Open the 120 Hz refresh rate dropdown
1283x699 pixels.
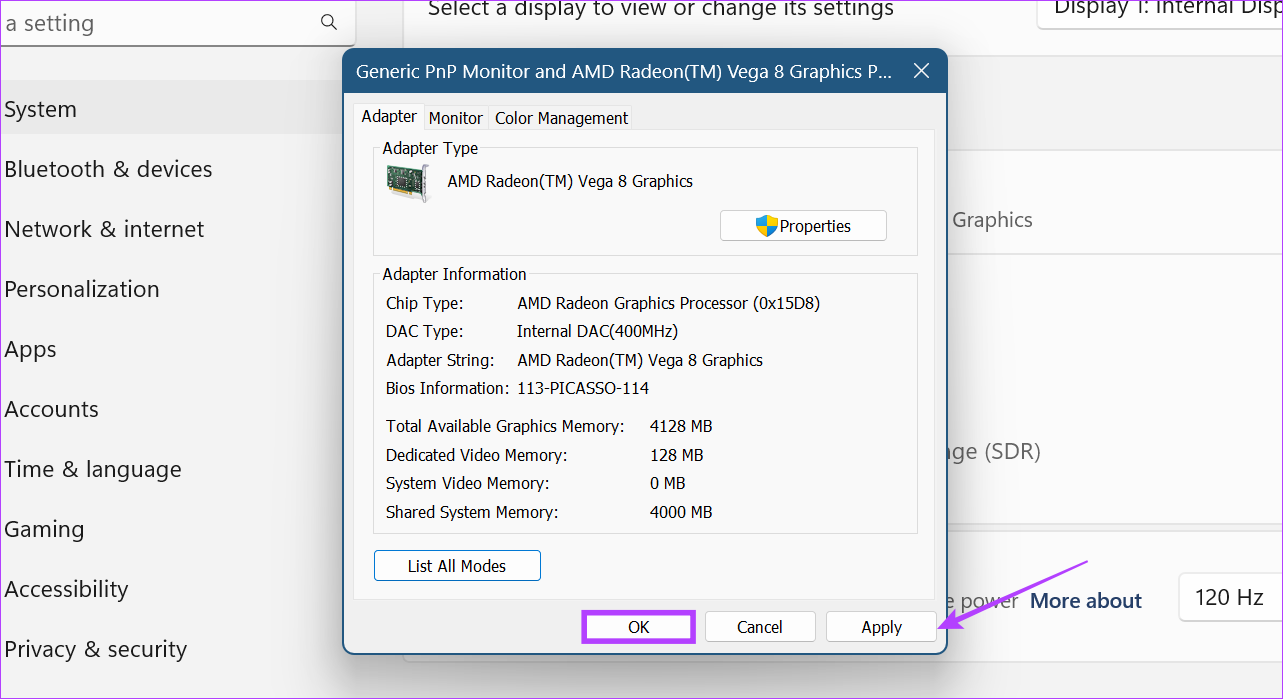[x=1230, y=598]
